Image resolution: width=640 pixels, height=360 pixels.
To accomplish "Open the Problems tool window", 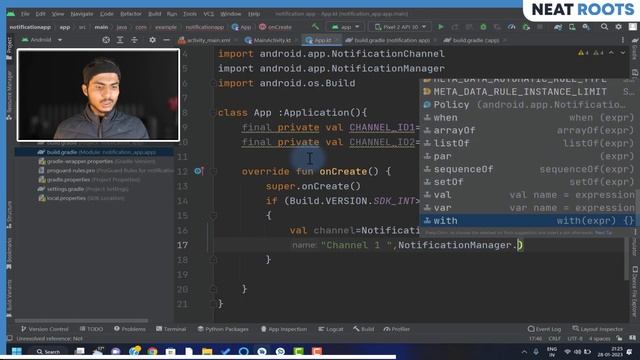I will coord(130,329).
